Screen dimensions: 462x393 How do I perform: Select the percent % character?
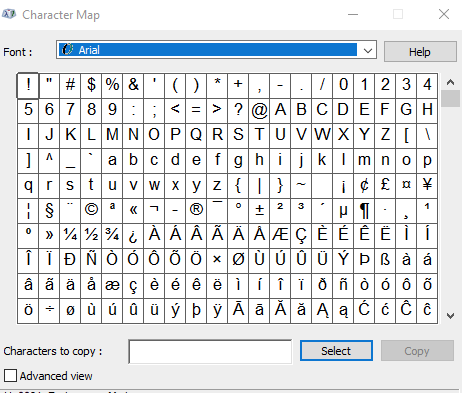(x=112, y=86)
